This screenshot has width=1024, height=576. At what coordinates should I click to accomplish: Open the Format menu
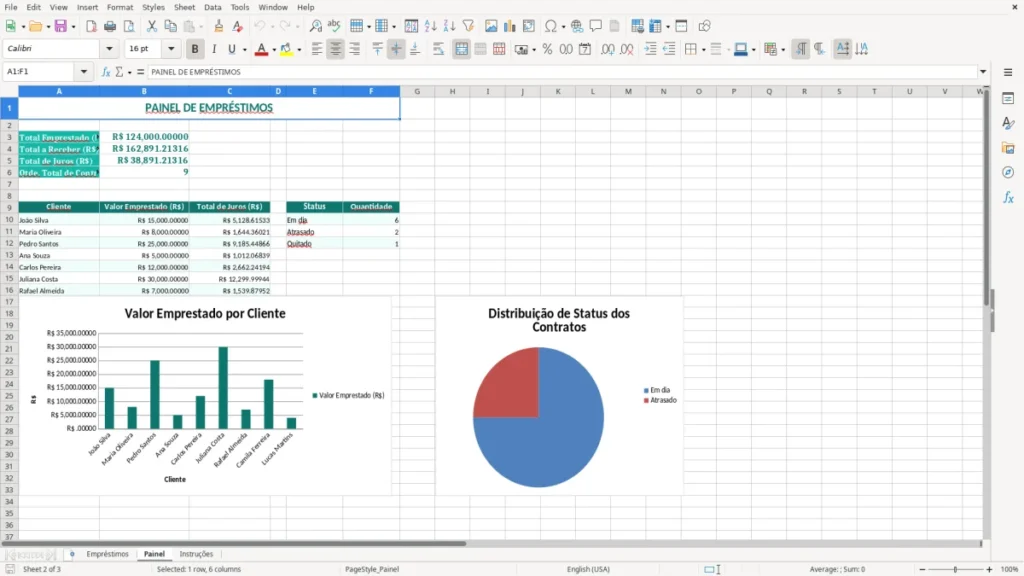point(120,7)
